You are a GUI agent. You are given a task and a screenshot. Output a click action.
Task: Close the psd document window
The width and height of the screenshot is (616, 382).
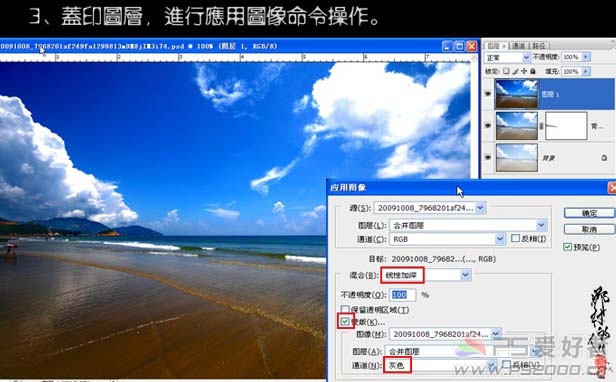(471, 46)
